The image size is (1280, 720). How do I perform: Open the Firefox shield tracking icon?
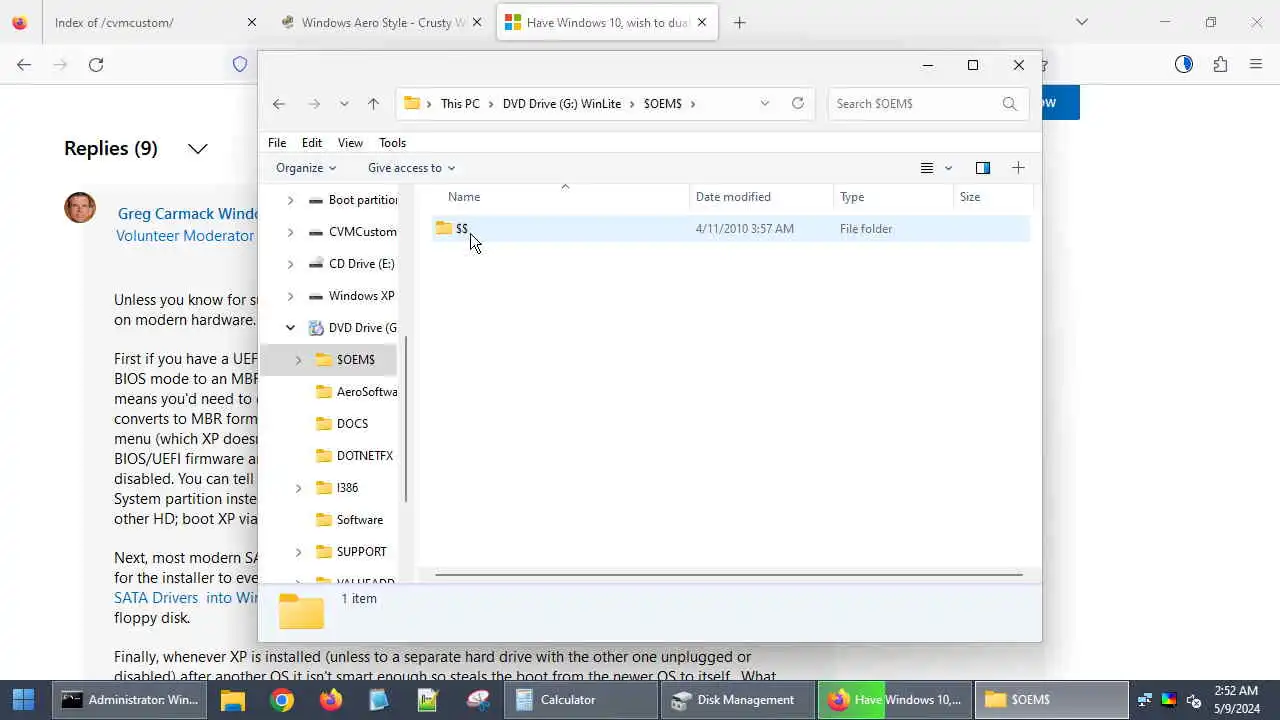[240, 64]
